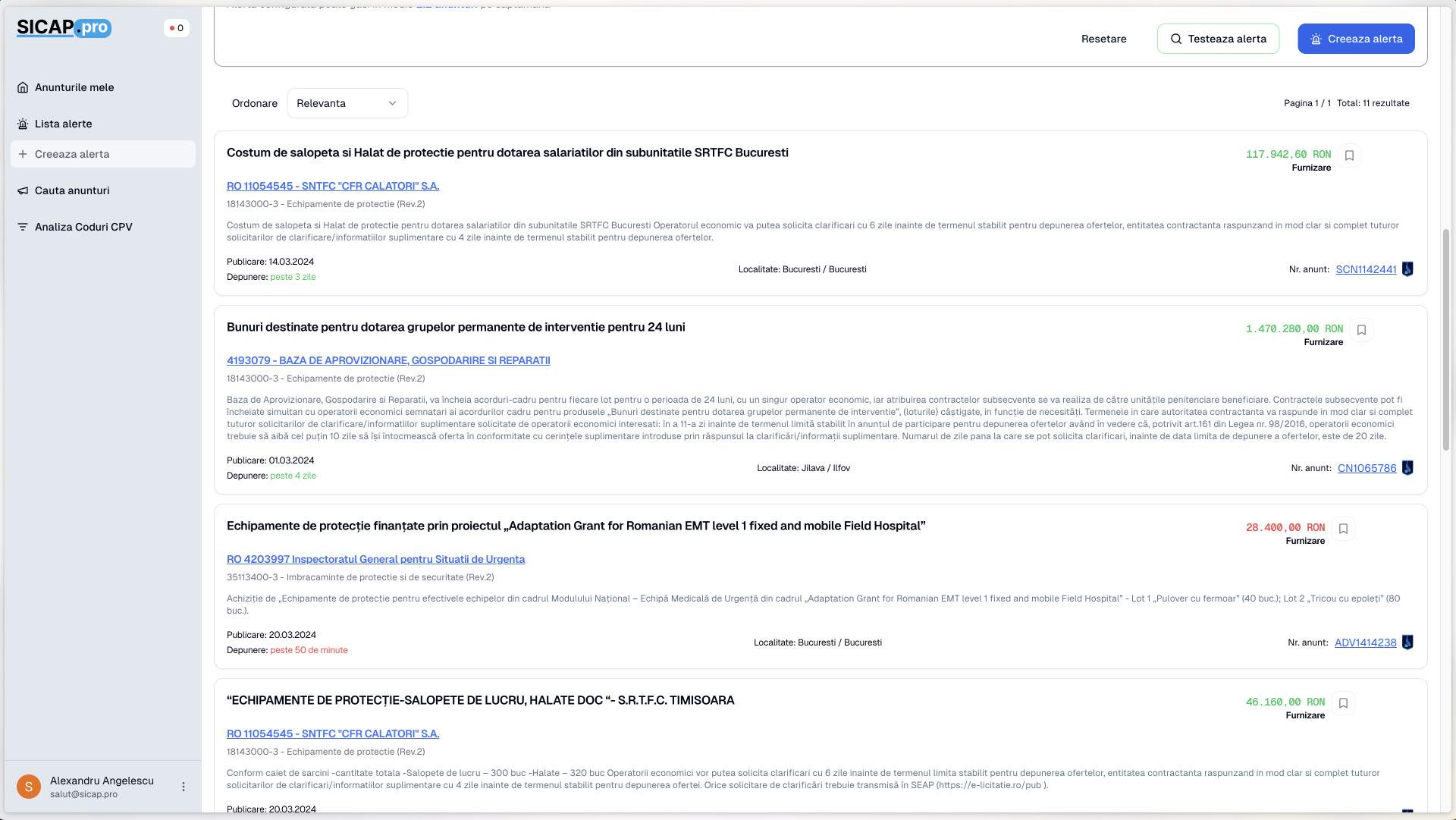
Task: Open announcement number SCN1142441
Action: point(1366,269)
